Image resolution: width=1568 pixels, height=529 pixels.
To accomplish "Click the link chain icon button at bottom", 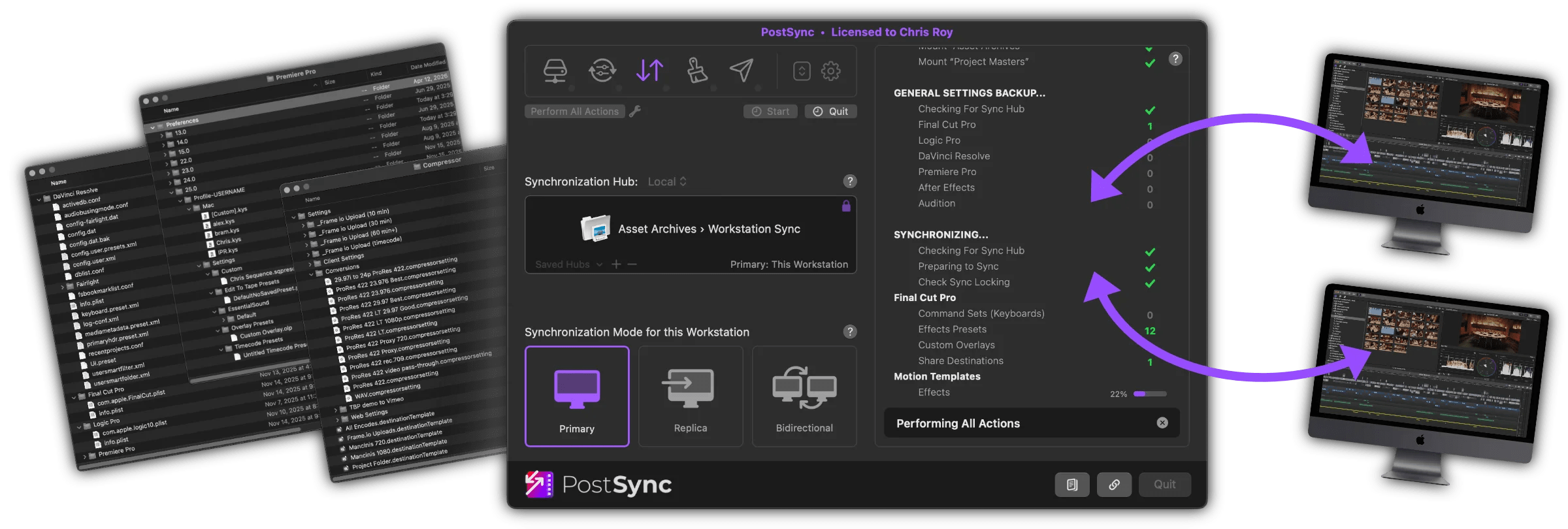I will 1114,485.
